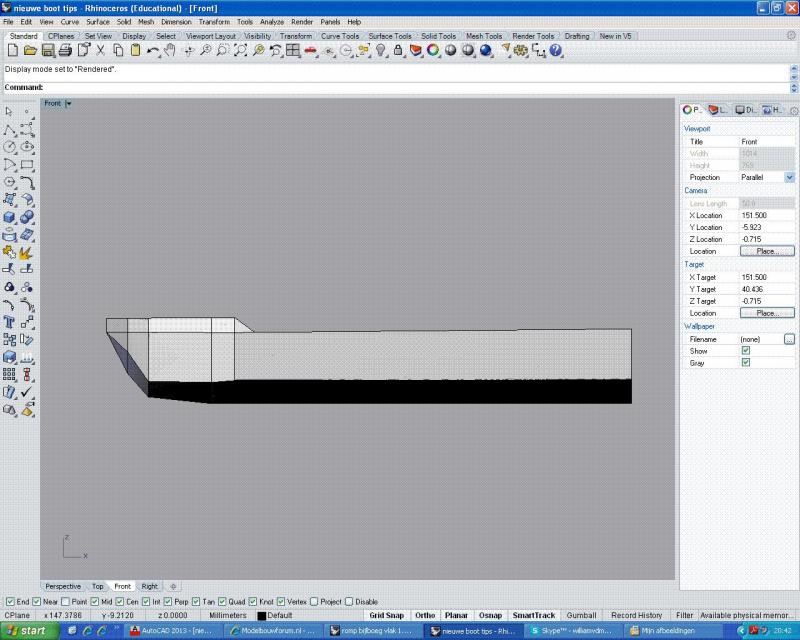Enable the Project osnap checkbox
The height and width of the screenshot is (640, 800).
314,602
